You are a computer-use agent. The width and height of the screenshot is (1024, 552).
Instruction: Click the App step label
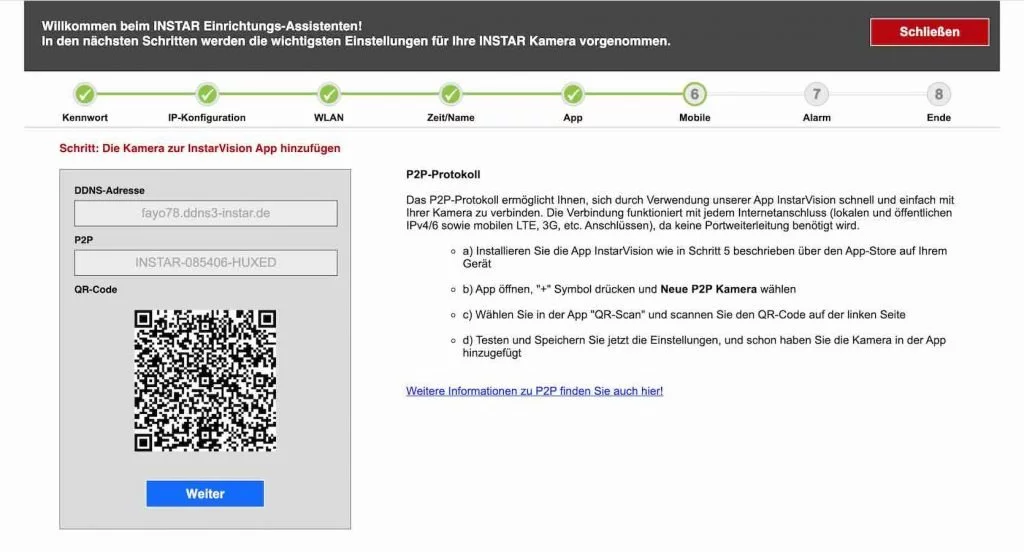[x=573, y=118]
